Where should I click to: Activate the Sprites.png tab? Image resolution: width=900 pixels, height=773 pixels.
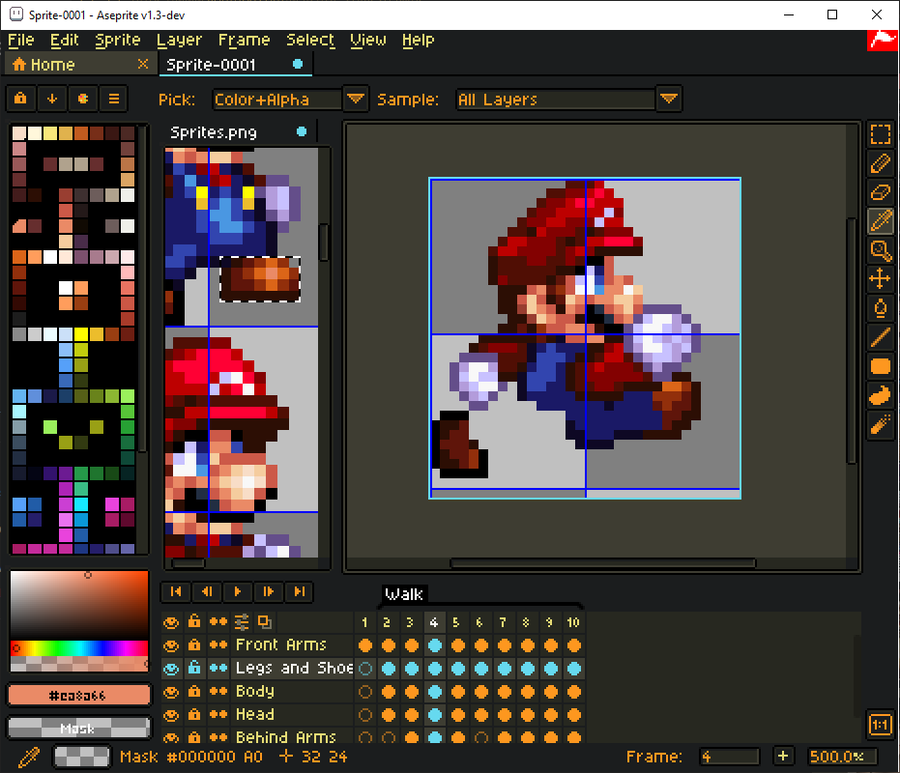coord(239,133)
